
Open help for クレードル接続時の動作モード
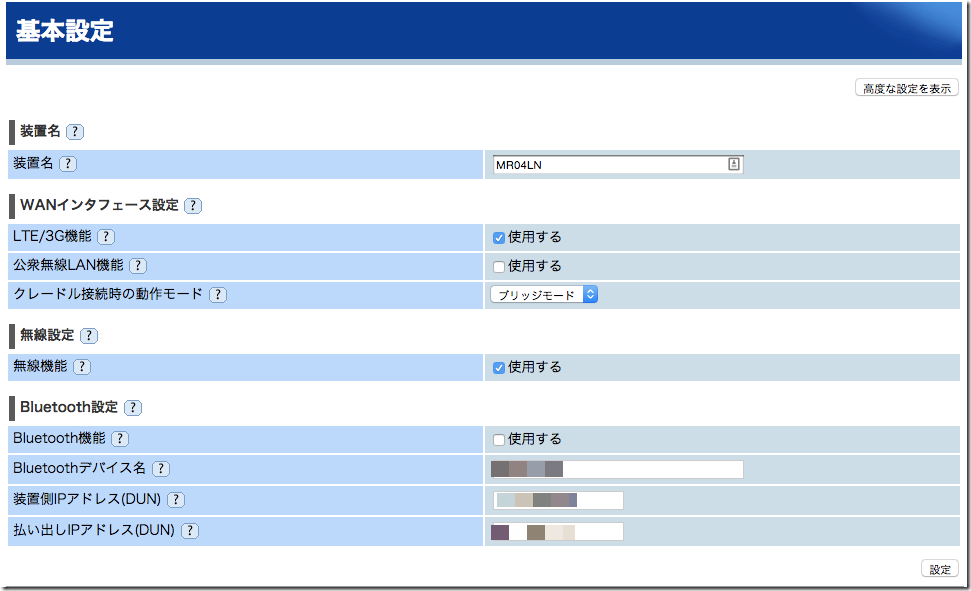217,295
